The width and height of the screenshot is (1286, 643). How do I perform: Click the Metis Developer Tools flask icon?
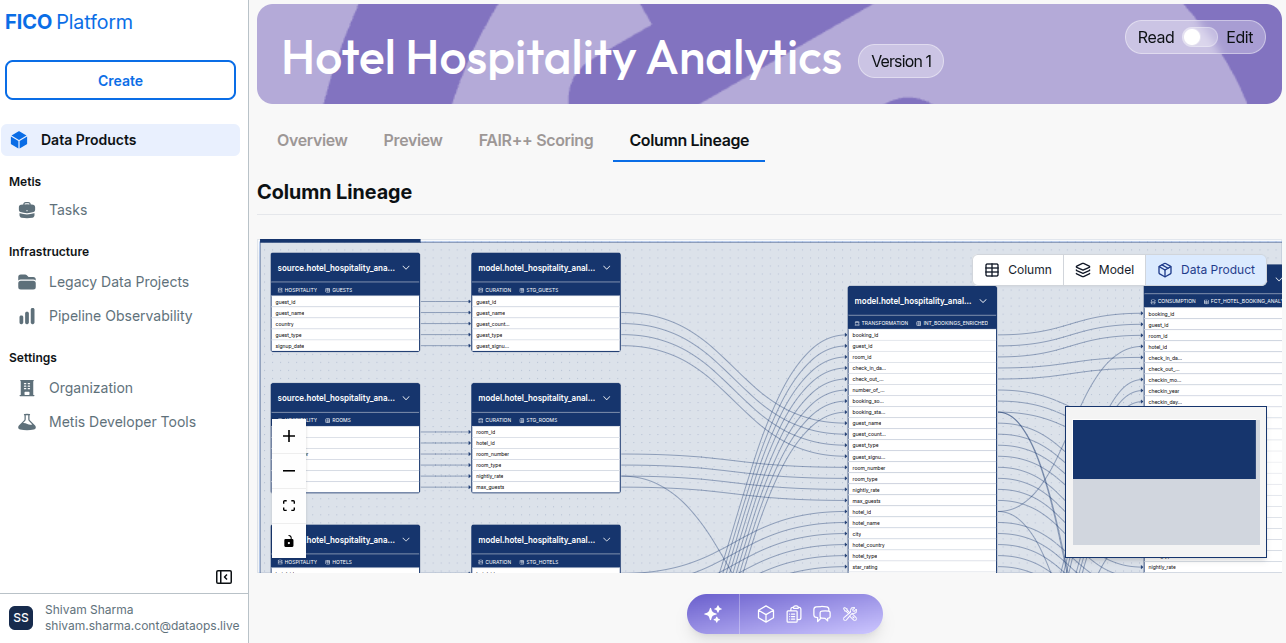27,422
